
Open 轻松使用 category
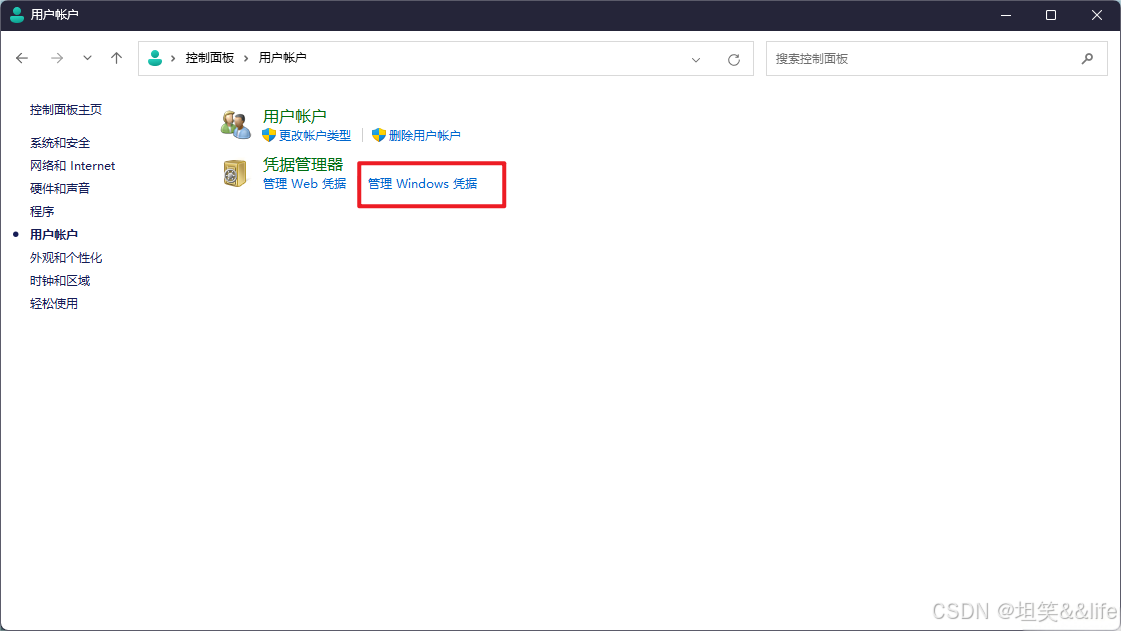click(54, 304)
